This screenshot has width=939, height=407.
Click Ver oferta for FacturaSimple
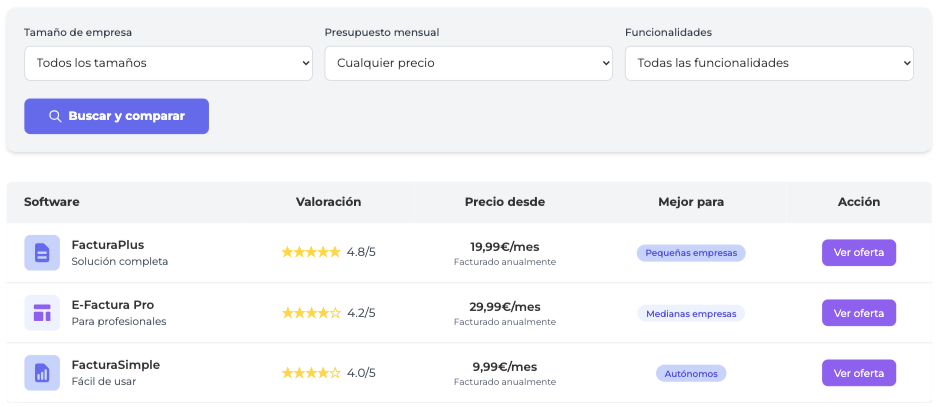click(x=858, y=373)
